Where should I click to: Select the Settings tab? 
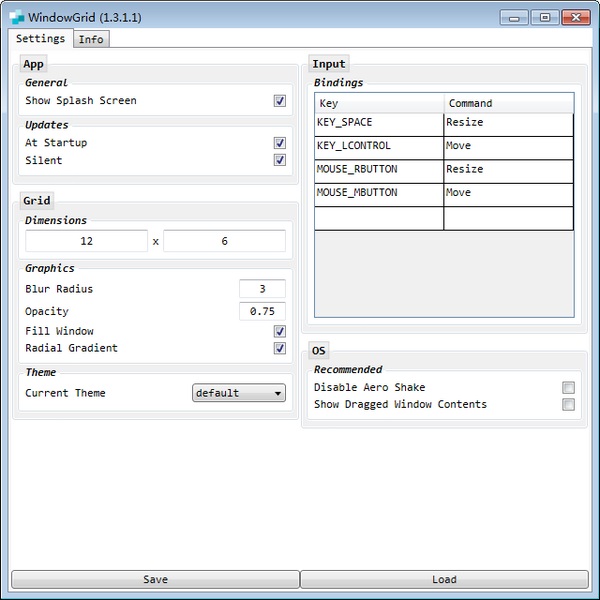click(41, 38)
